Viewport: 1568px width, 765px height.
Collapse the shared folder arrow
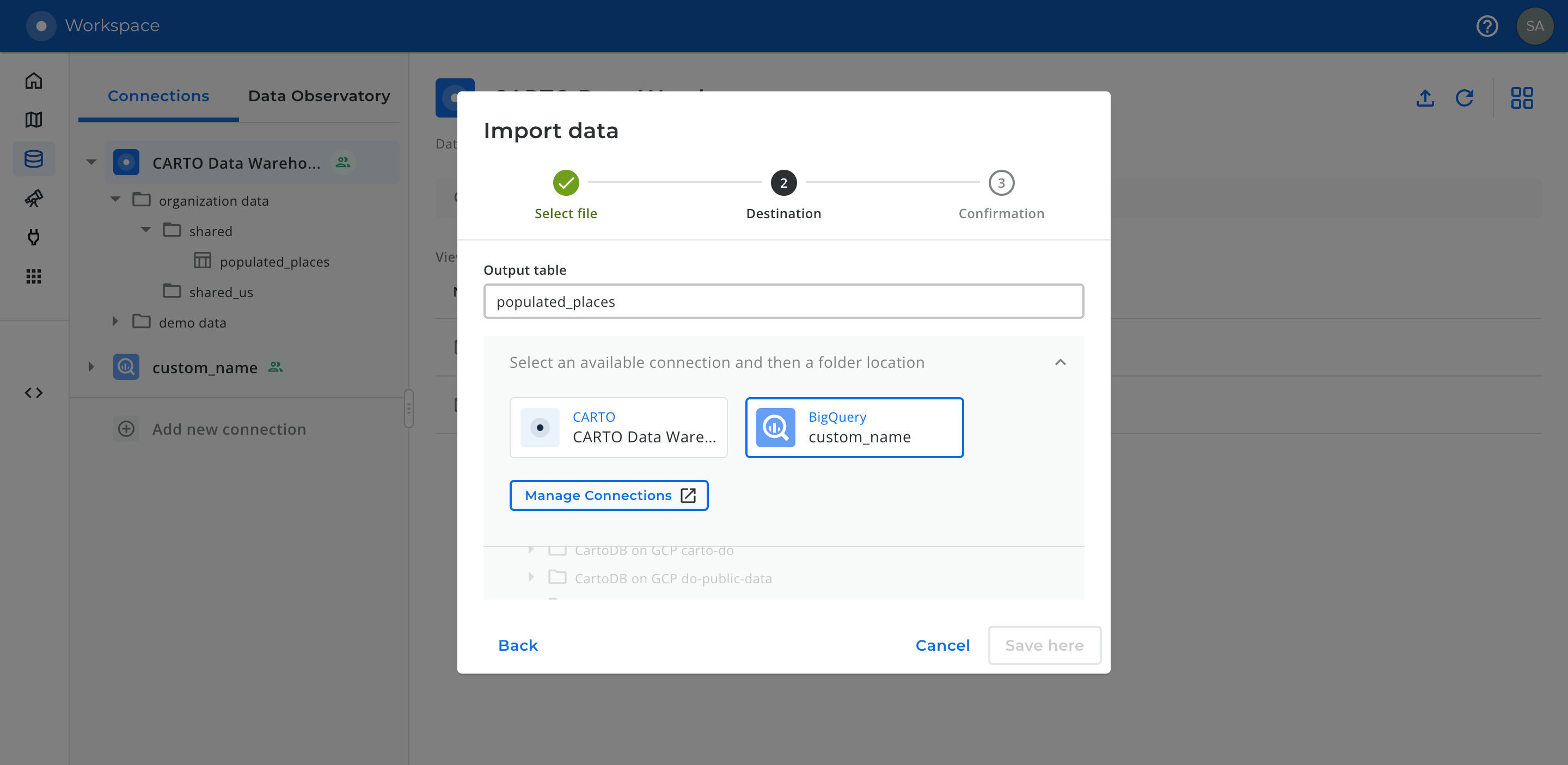click(146, 230)
